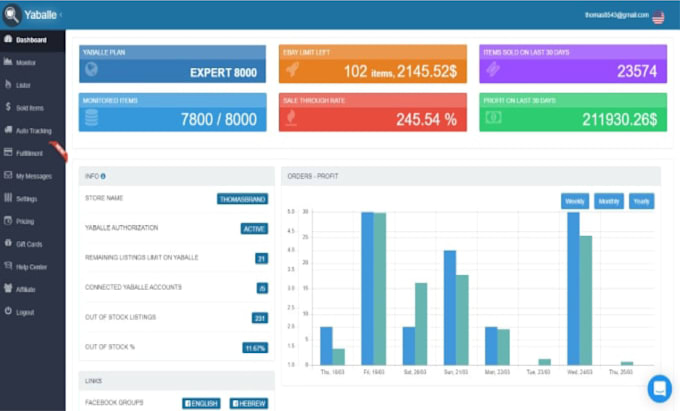This screenshot has width=680, height=411.
Task: Click the LINKS panel heading
Action: 93,381
